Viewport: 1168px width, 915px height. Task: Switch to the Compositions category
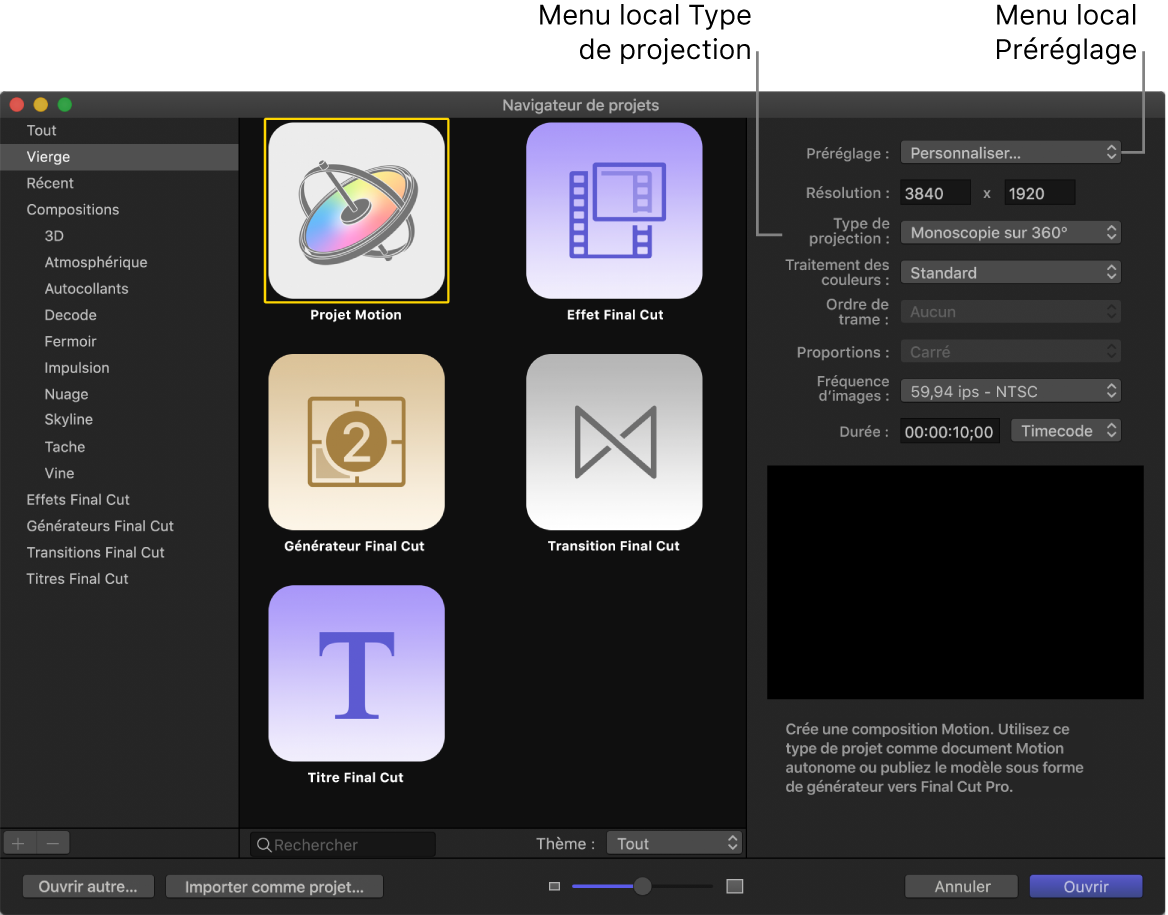[x=74, y=209]
